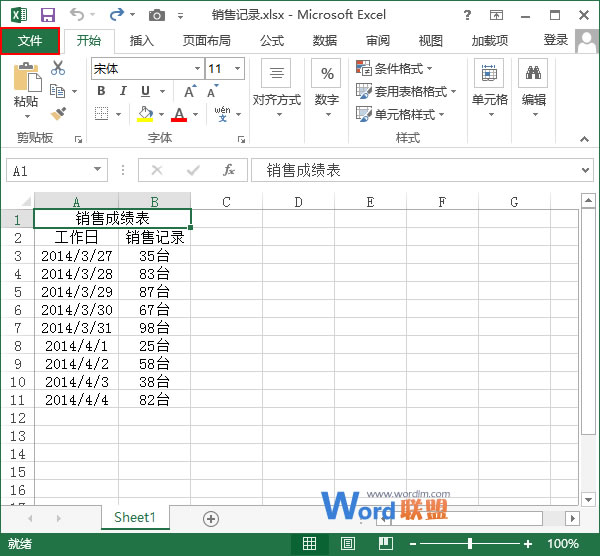
Task: Open font color dropdown arrow
Action: tap(196, 114)
